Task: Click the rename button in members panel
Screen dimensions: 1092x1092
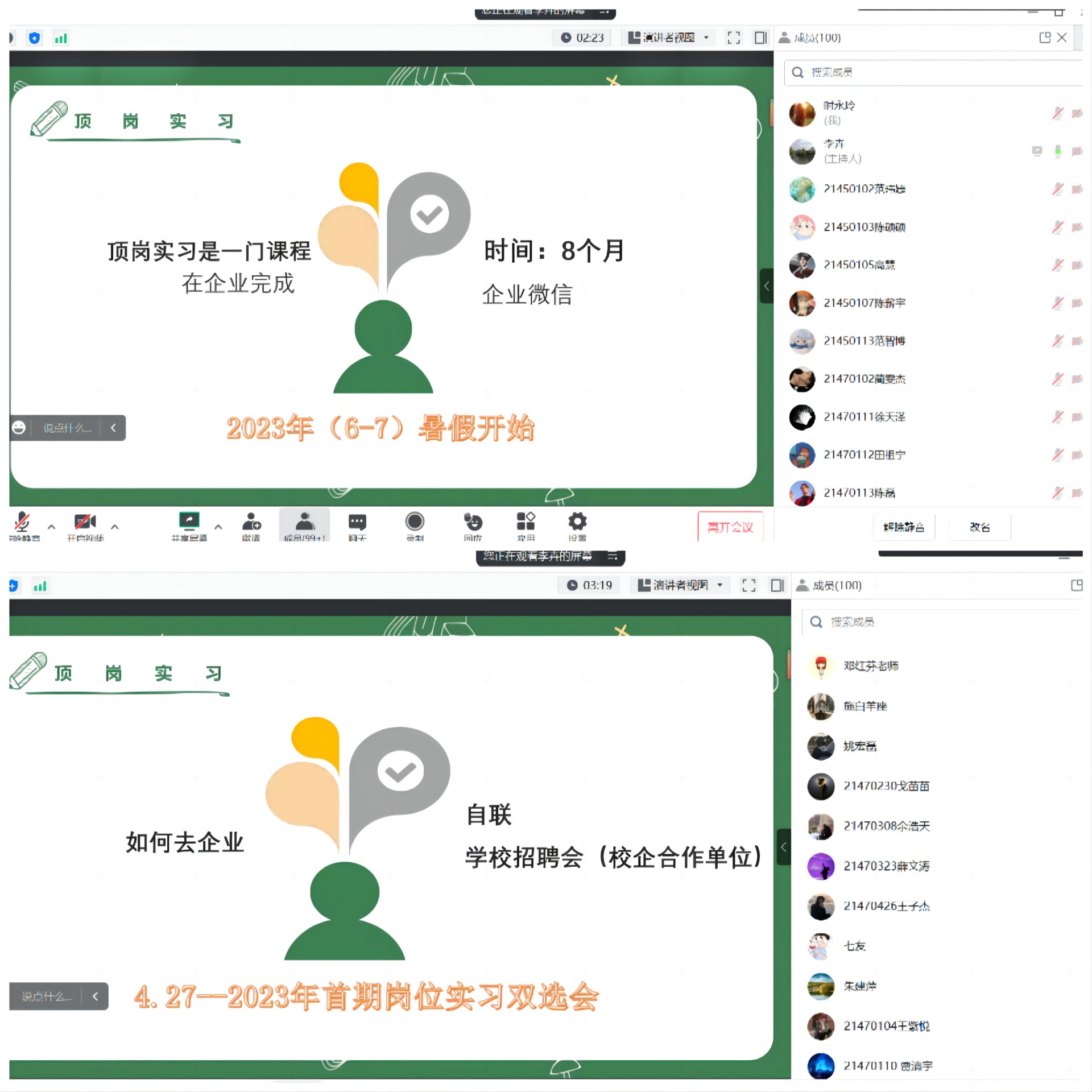Action: 979,527
